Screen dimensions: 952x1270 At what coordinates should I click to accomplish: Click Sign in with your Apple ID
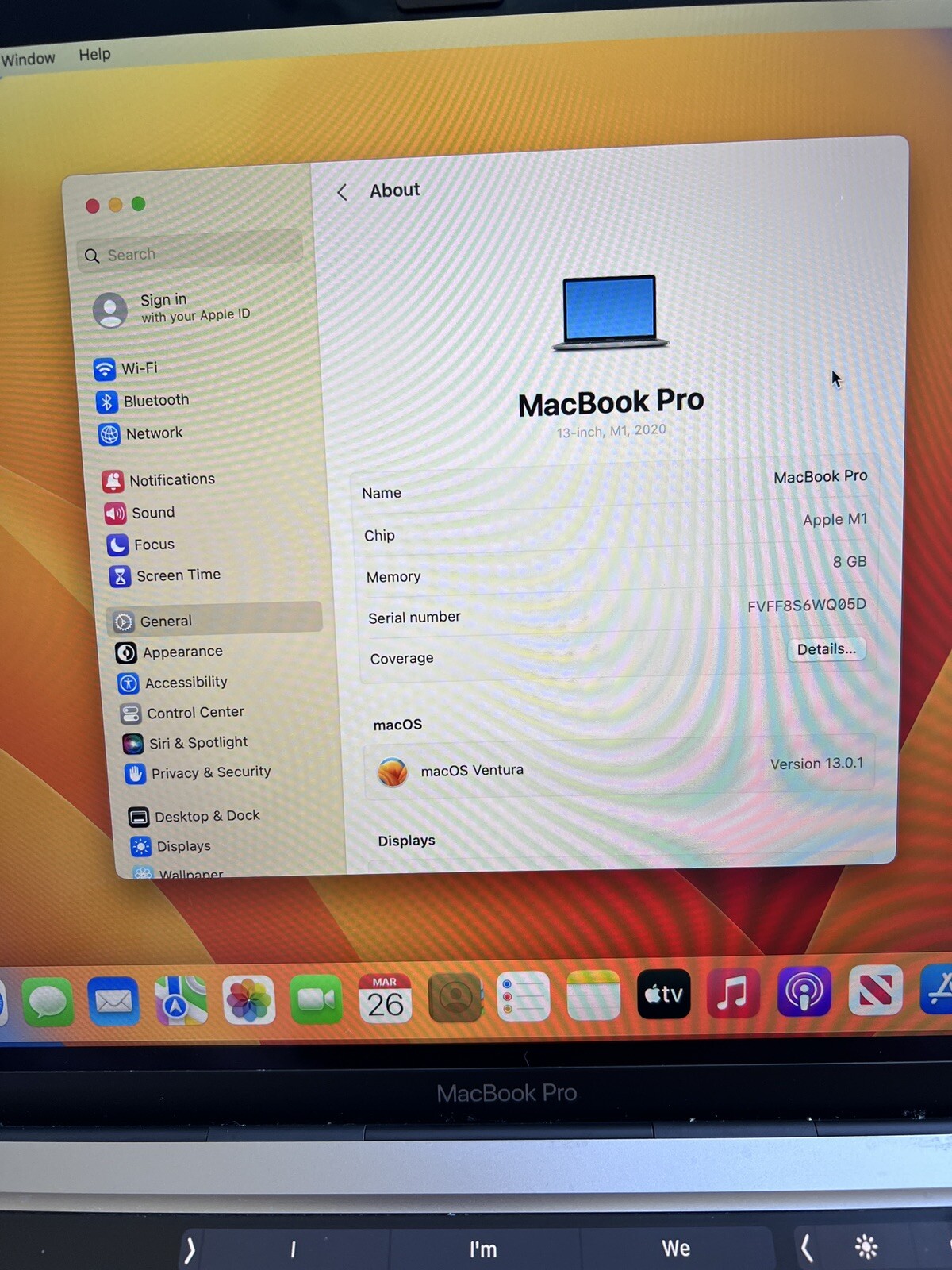click(x=172, y=308)
